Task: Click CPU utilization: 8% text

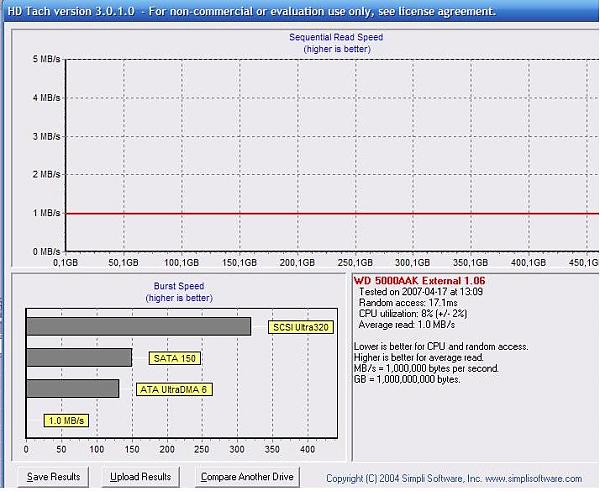Action: pyautogui.click(x=412, y=314)
